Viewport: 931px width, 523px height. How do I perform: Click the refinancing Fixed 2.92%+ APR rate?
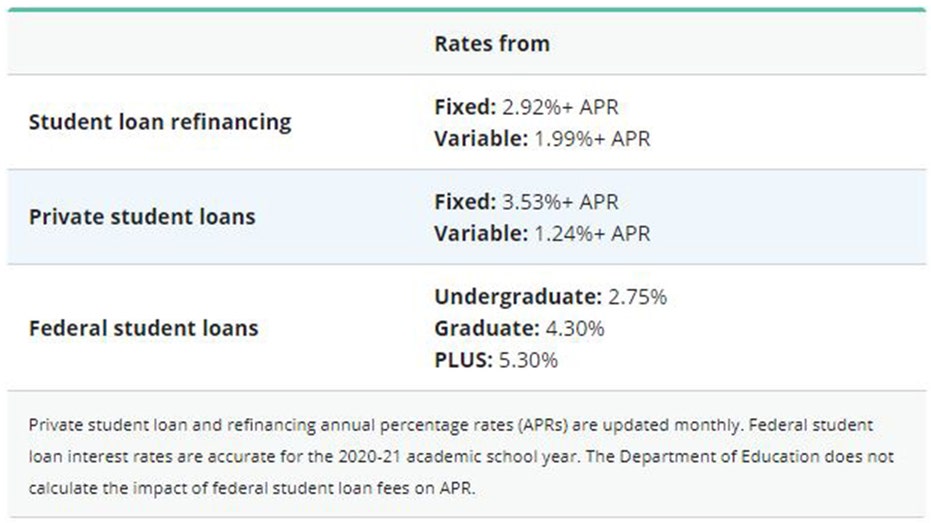tap(526, 107)
